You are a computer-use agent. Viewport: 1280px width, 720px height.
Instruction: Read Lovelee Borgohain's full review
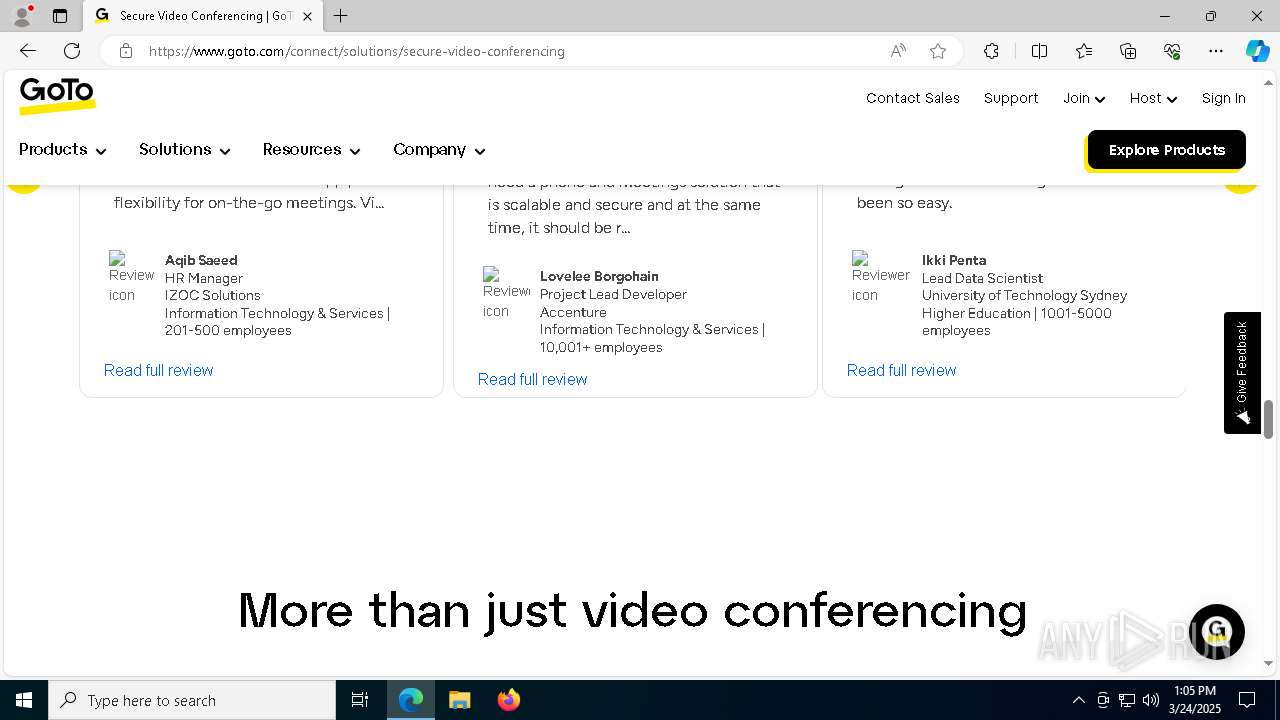click(532, 379)
